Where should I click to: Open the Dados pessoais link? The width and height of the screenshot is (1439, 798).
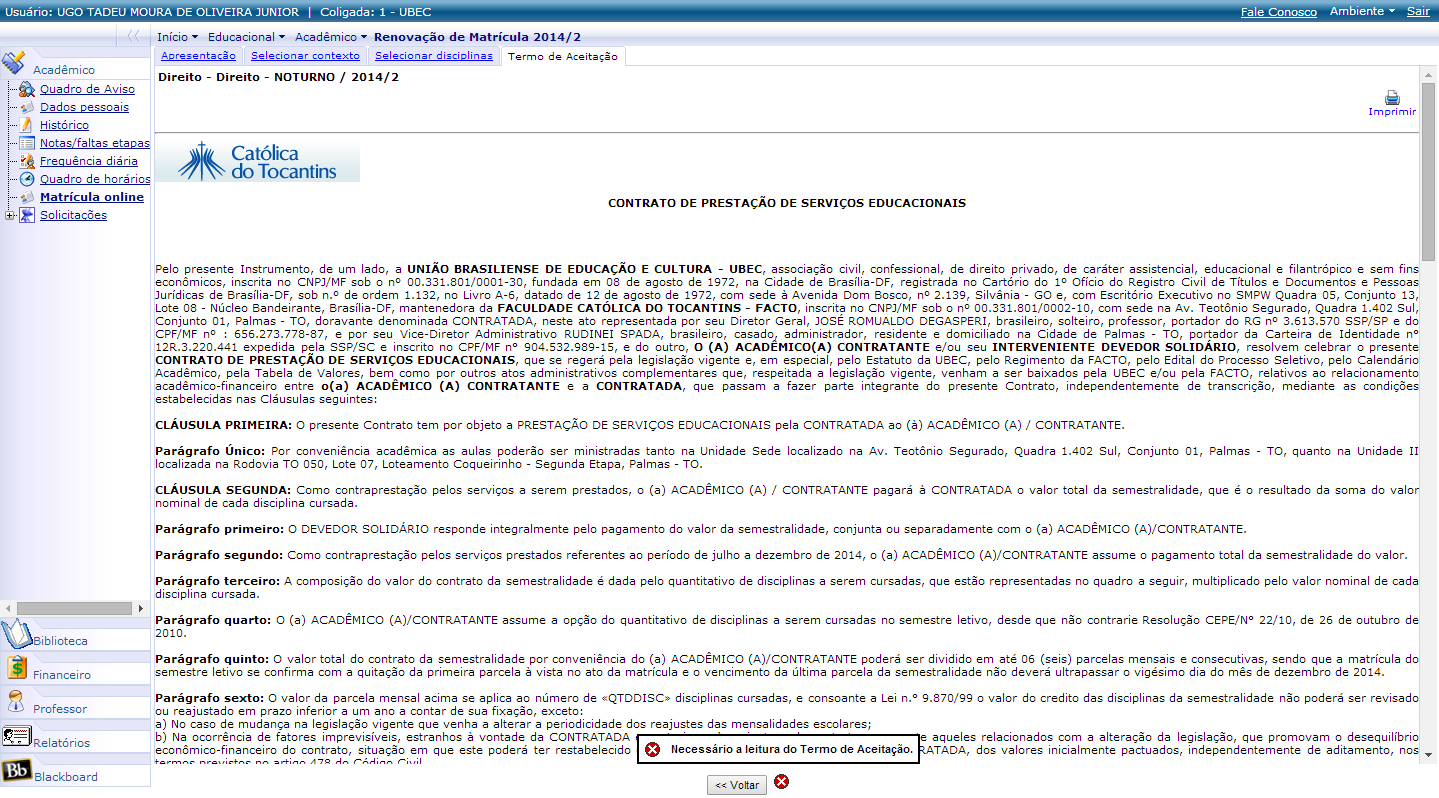[84, 107]
